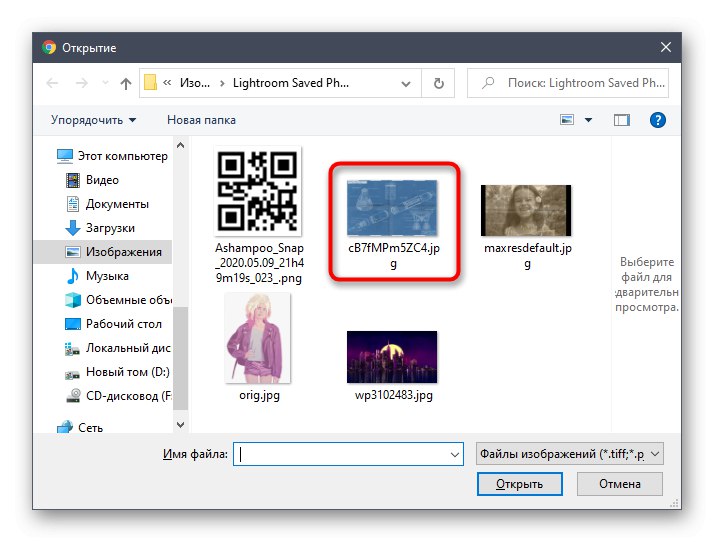Close the Открытие dialog

[x=666, y=47]
